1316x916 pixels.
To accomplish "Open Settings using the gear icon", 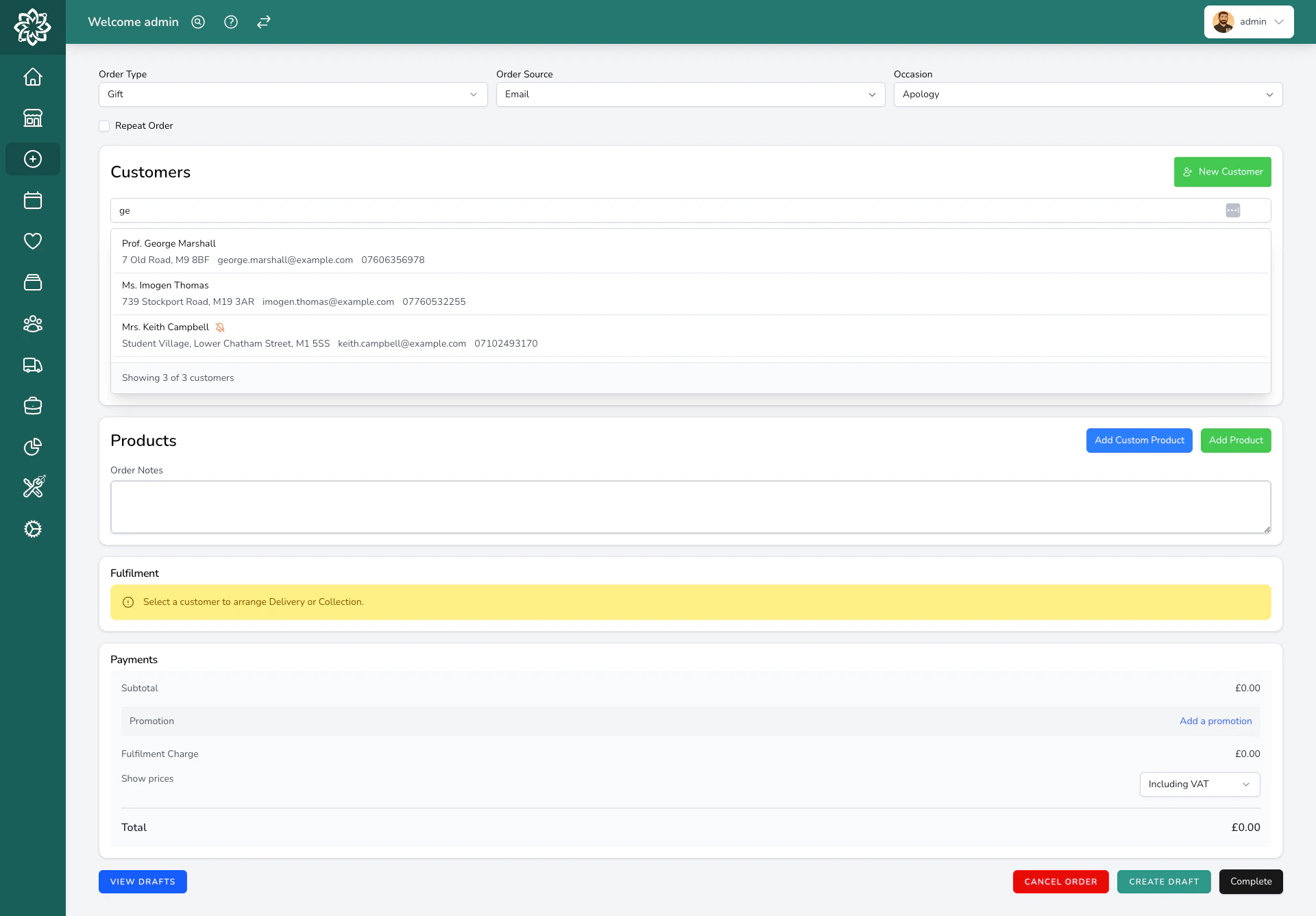I will click(32, 529).
